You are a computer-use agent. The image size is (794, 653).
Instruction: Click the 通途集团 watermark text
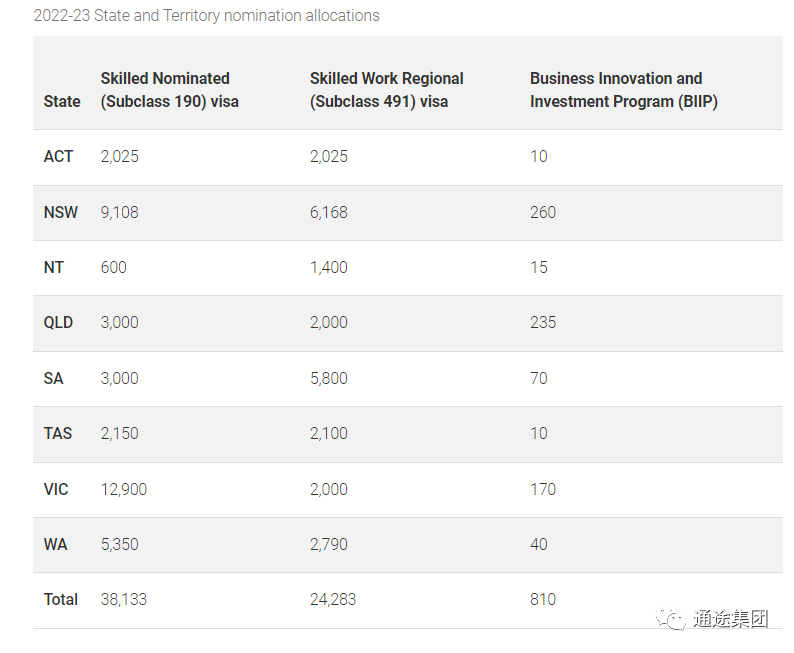(x=731, y=619)
